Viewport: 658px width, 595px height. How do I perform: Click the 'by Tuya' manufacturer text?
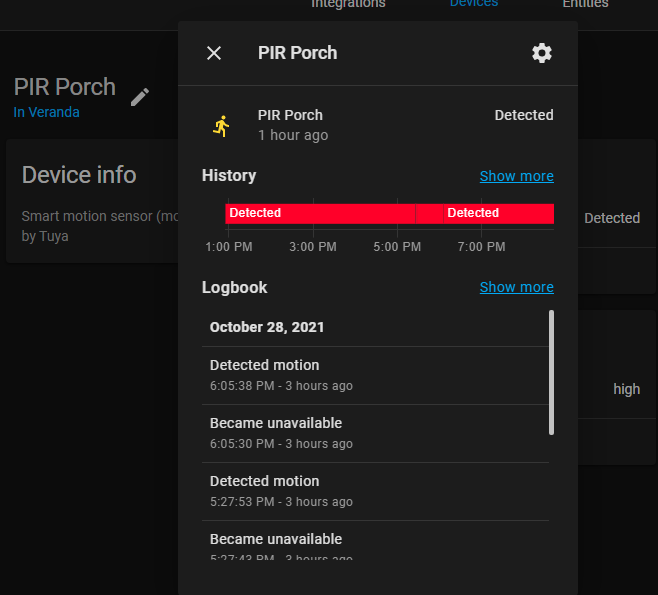tap(45, 237)
